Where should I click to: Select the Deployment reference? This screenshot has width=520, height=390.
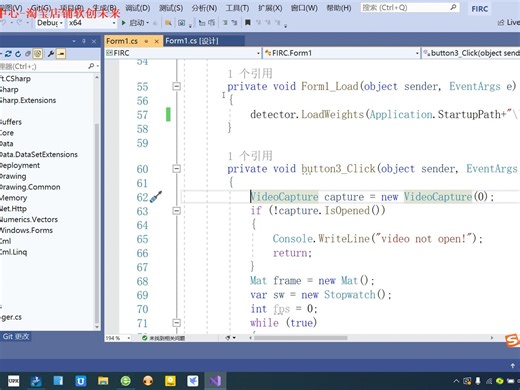tap(20, 165)
